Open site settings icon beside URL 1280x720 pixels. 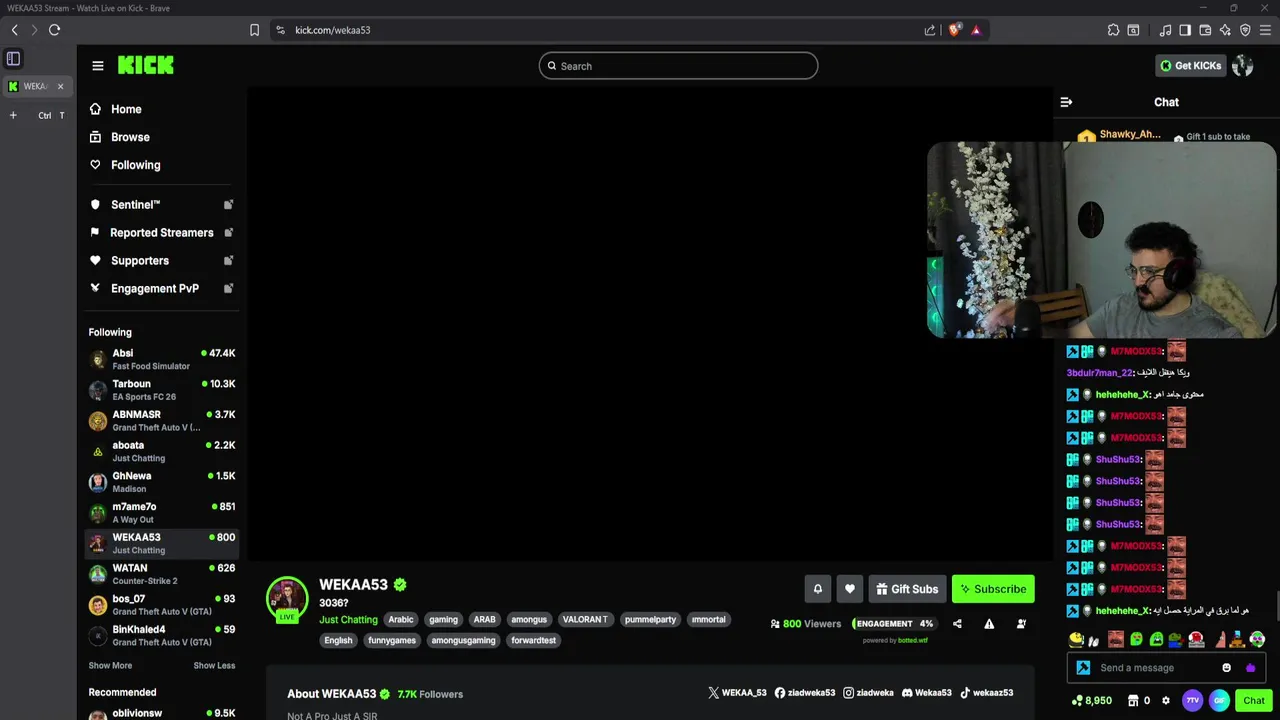(280, 30)
